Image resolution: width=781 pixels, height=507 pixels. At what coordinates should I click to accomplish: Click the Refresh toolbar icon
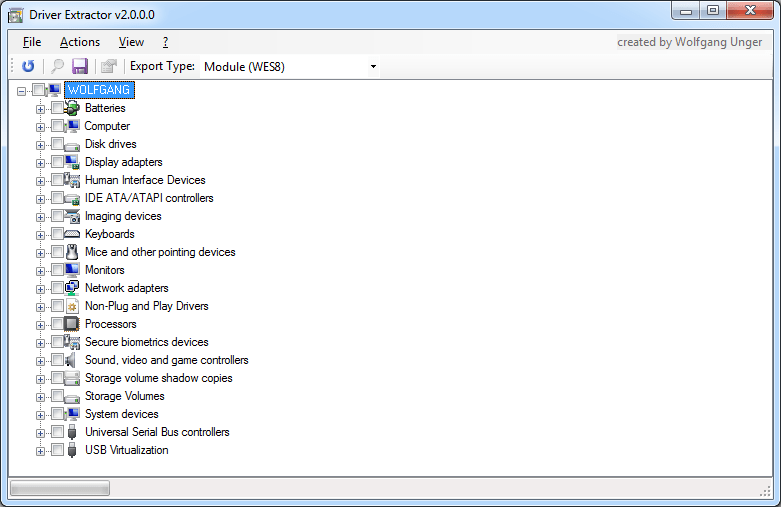point(28,66)
